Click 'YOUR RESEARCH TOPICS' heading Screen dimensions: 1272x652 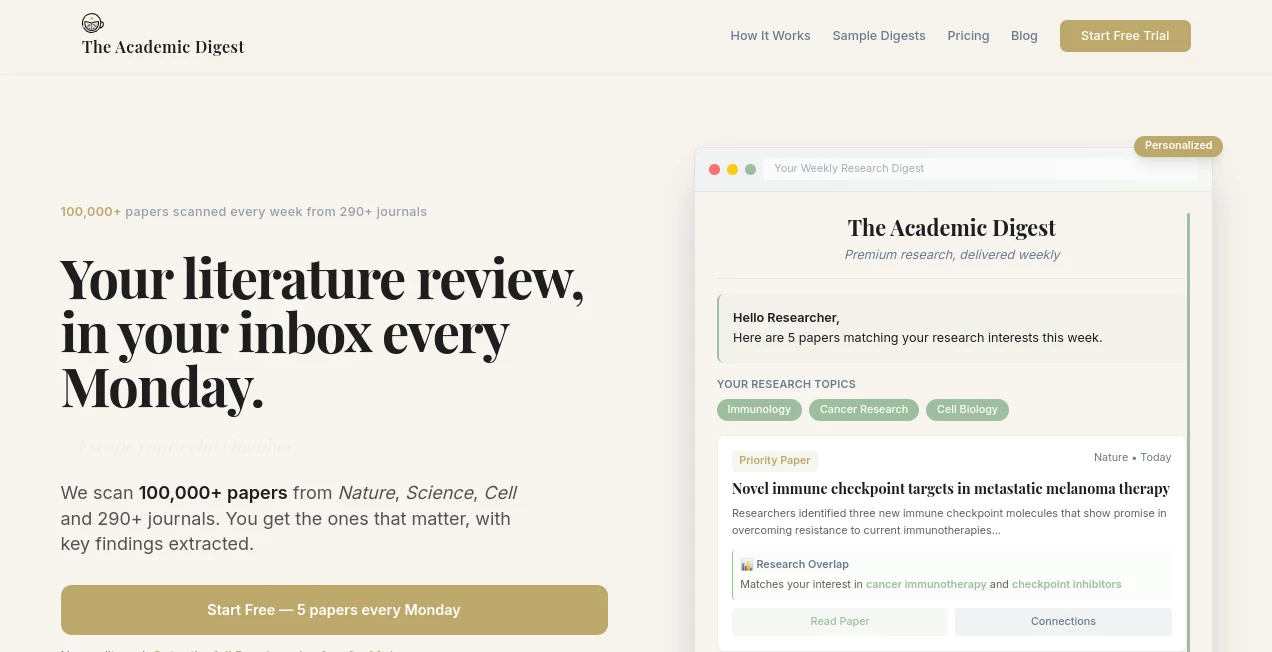[786, 384]
